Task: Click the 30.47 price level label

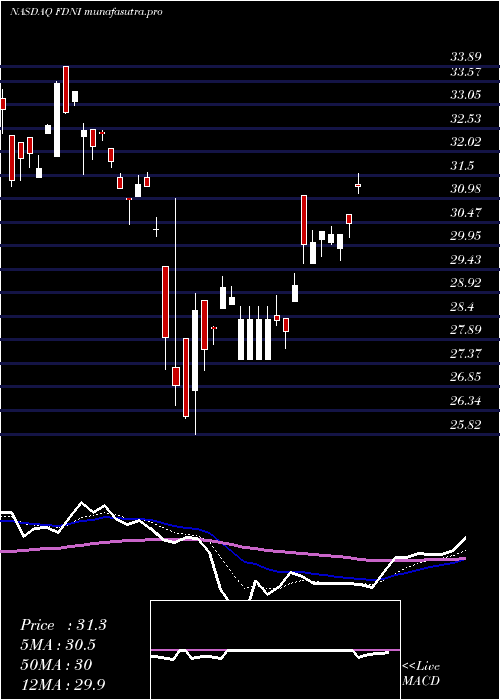Action: click(x=466, y=213)
